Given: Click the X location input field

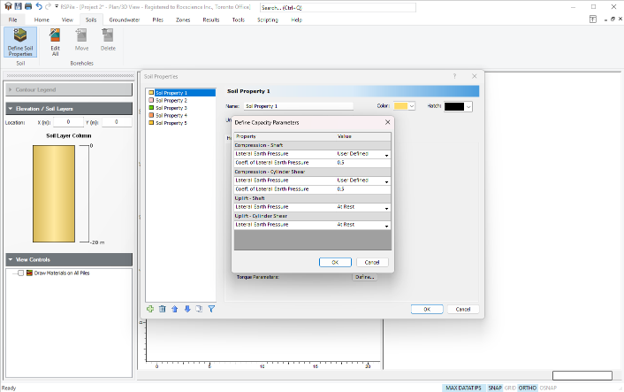Looking at the screenshot, I should click(68, 122).
